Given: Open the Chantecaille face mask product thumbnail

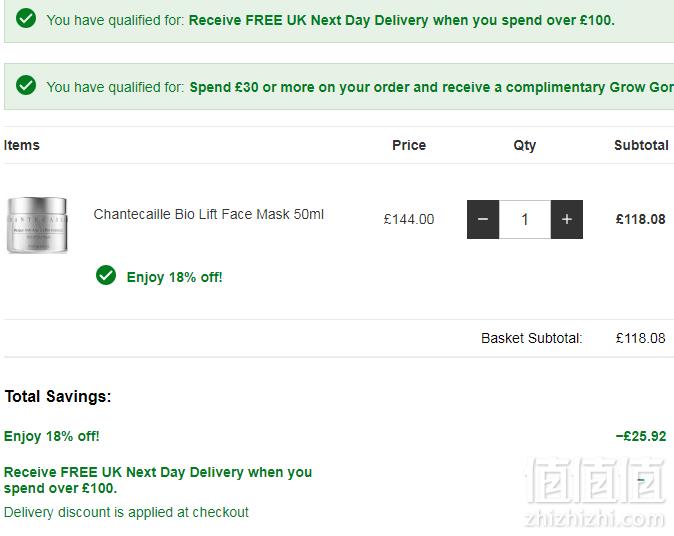Looking at the screenshot, I should [37, 225].
